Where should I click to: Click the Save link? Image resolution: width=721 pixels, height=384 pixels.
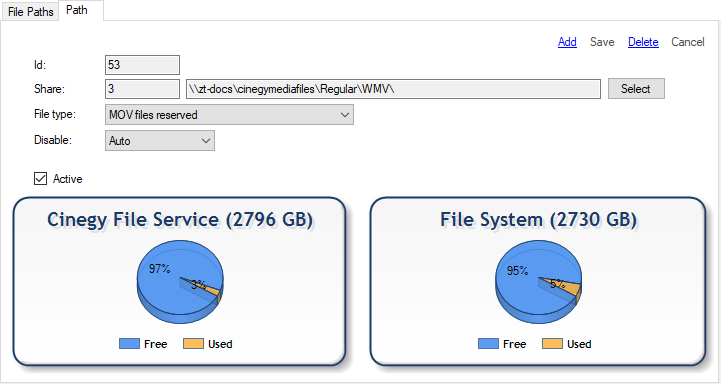[602, 42]
